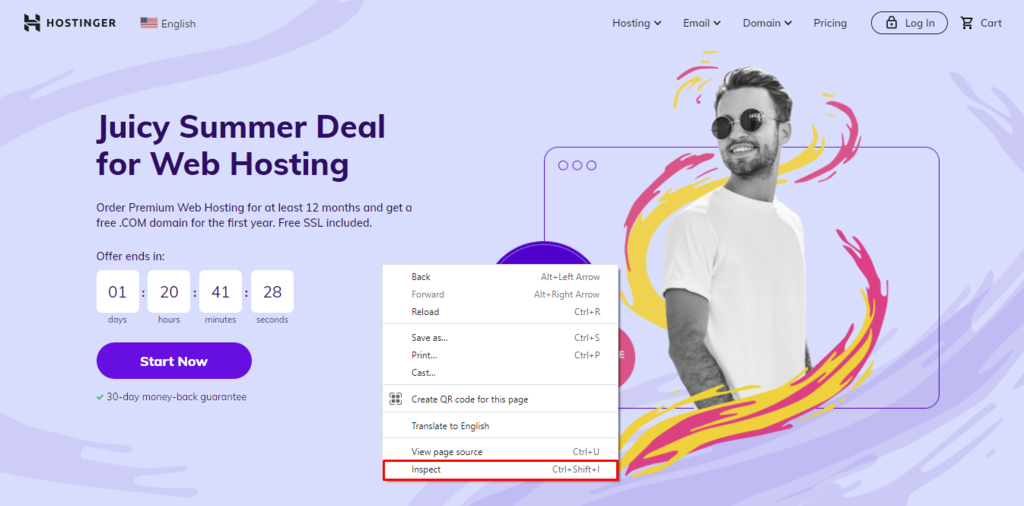This screenshot has height=506, width=1024.
Task: Expand the Email dropdown menu
Action: click(702, 23)
